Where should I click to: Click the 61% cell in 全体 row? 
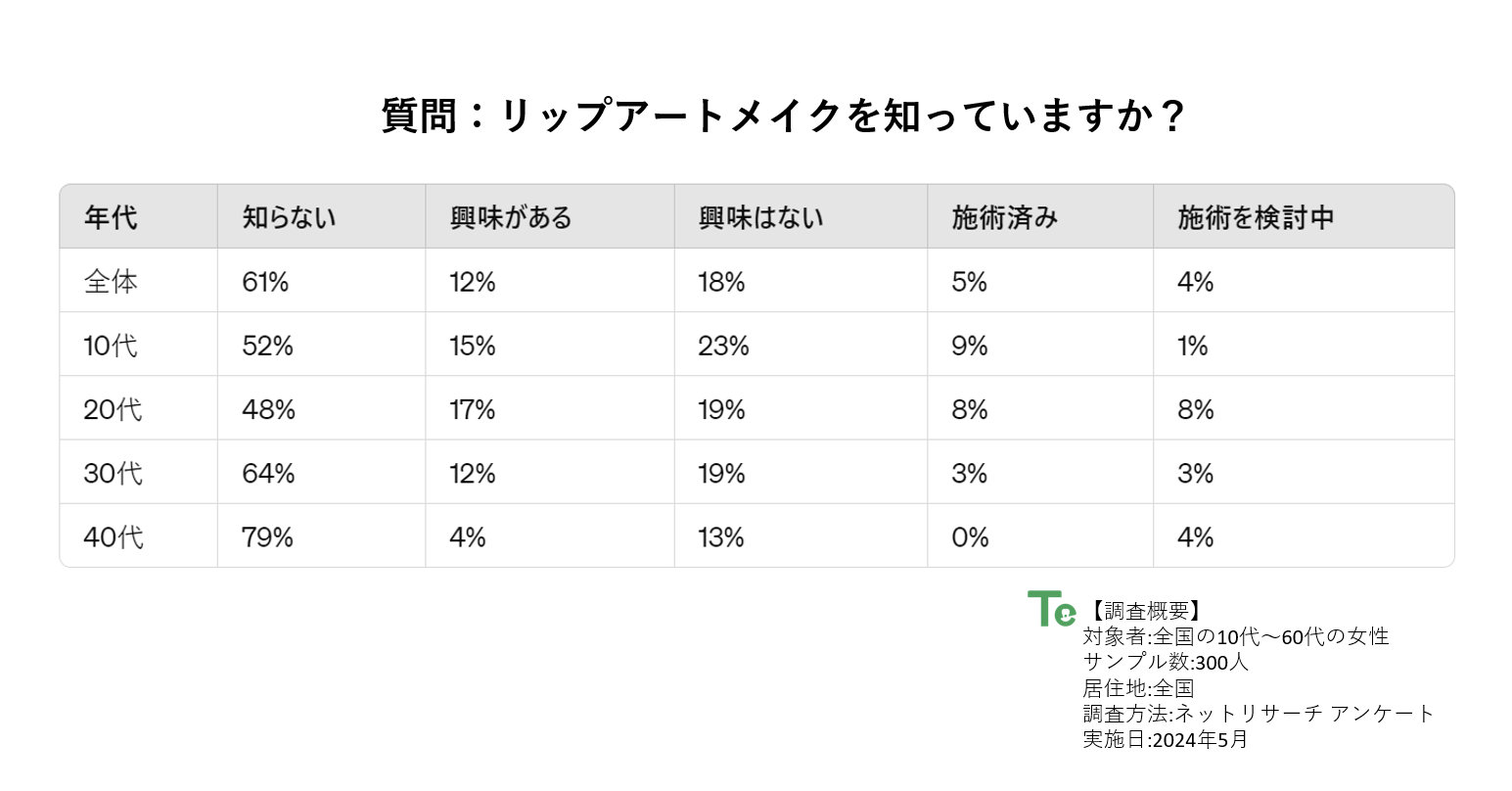coord(265,282)
